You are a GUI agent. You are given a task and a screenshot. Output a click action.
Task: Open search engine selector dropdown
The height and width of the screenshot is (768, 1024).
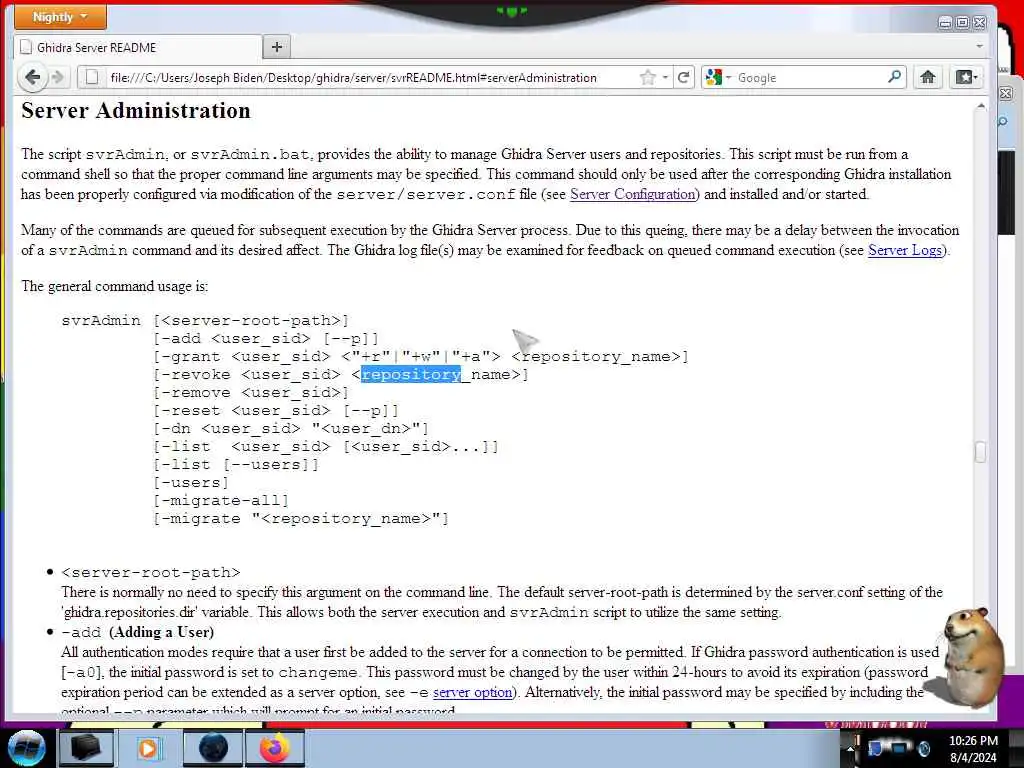[x=718, y=78]
